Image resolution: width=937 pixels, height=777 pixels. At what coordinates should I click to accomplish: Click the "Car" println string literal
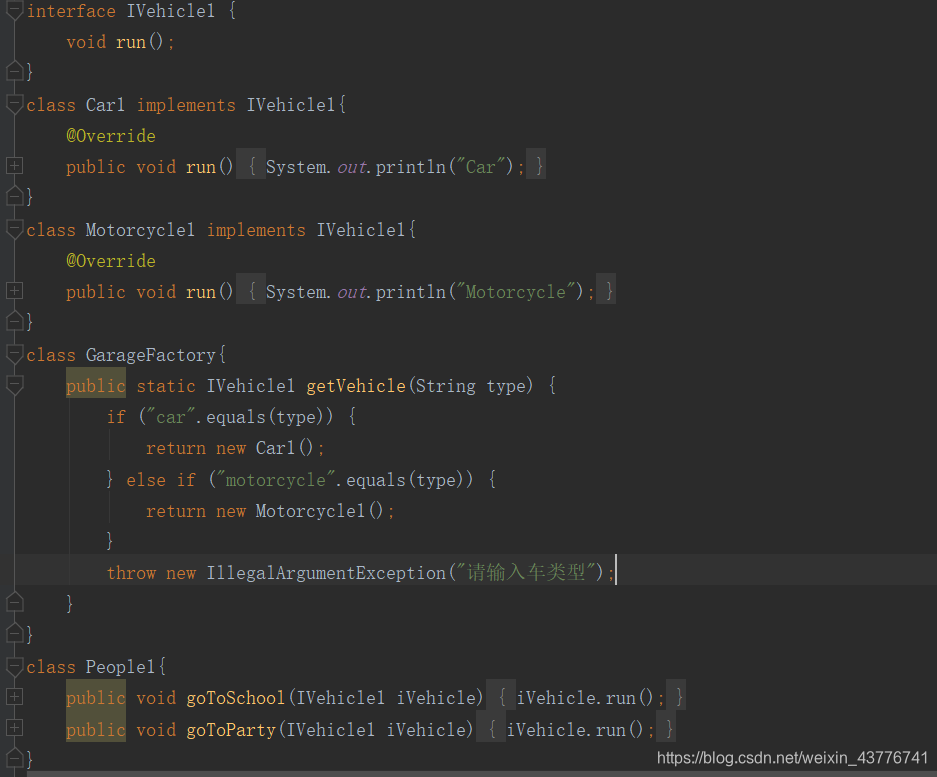tap(481, 167)
